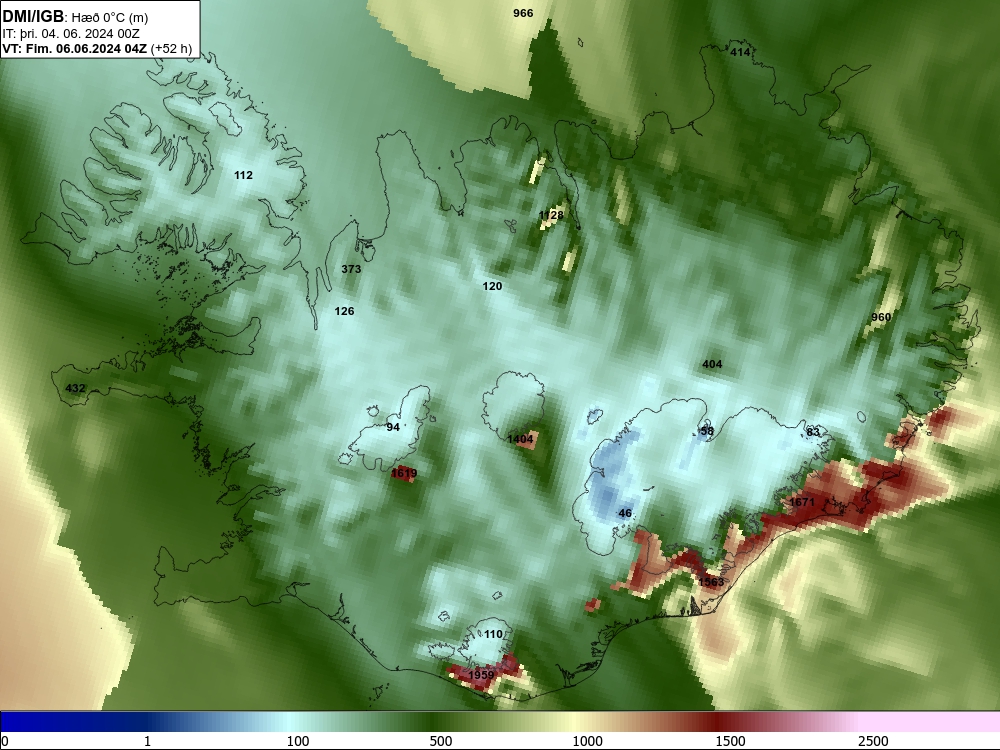Click the 110 value on the southern glacier
The width and height of the screenshot is (1000, 750).
(x=493, y=634)
